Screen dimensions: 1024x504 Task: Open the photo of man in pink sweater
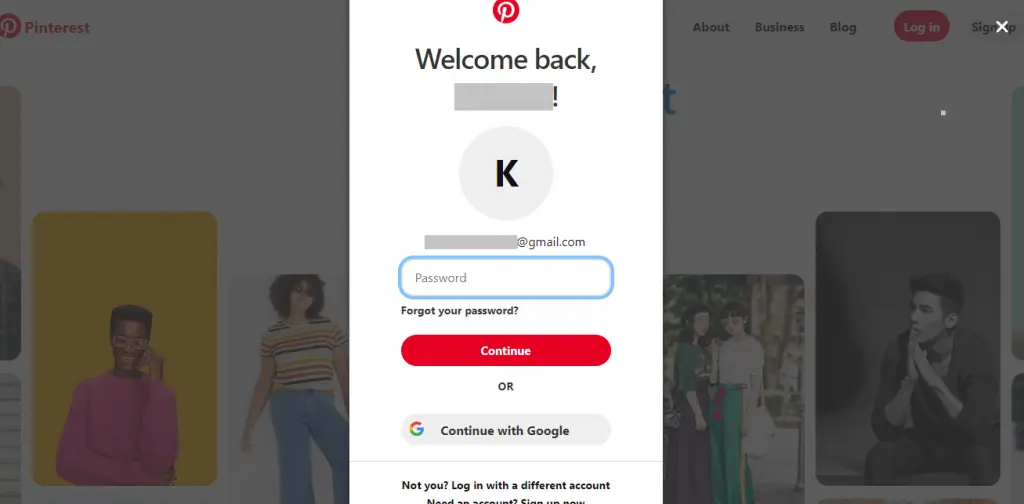pyautogui.click(x=125, y=349)
